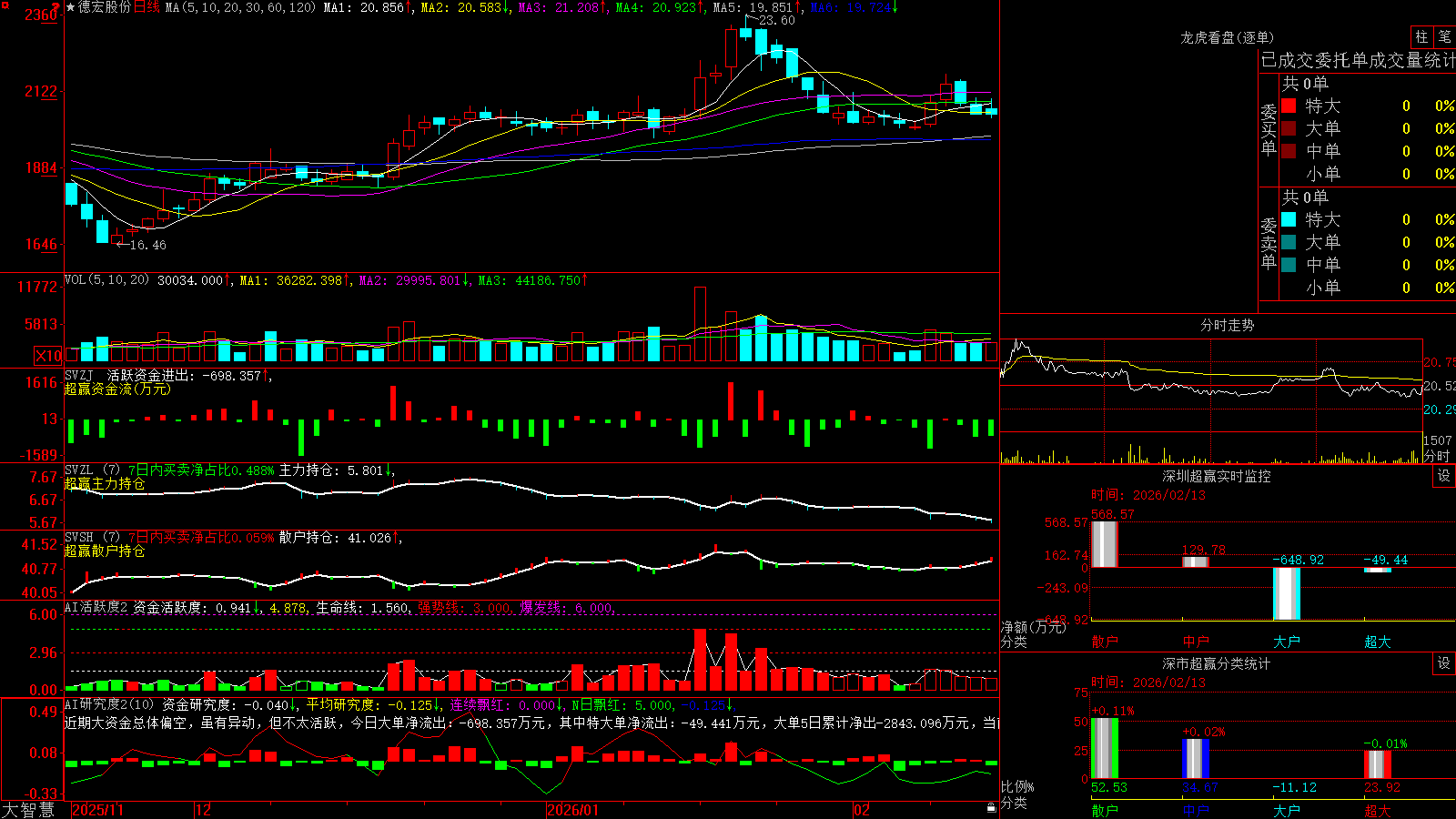
Task: Click the -0.01% 超大 bar in 深市超赢分类统计
Action: click(x=1378, y=764)
